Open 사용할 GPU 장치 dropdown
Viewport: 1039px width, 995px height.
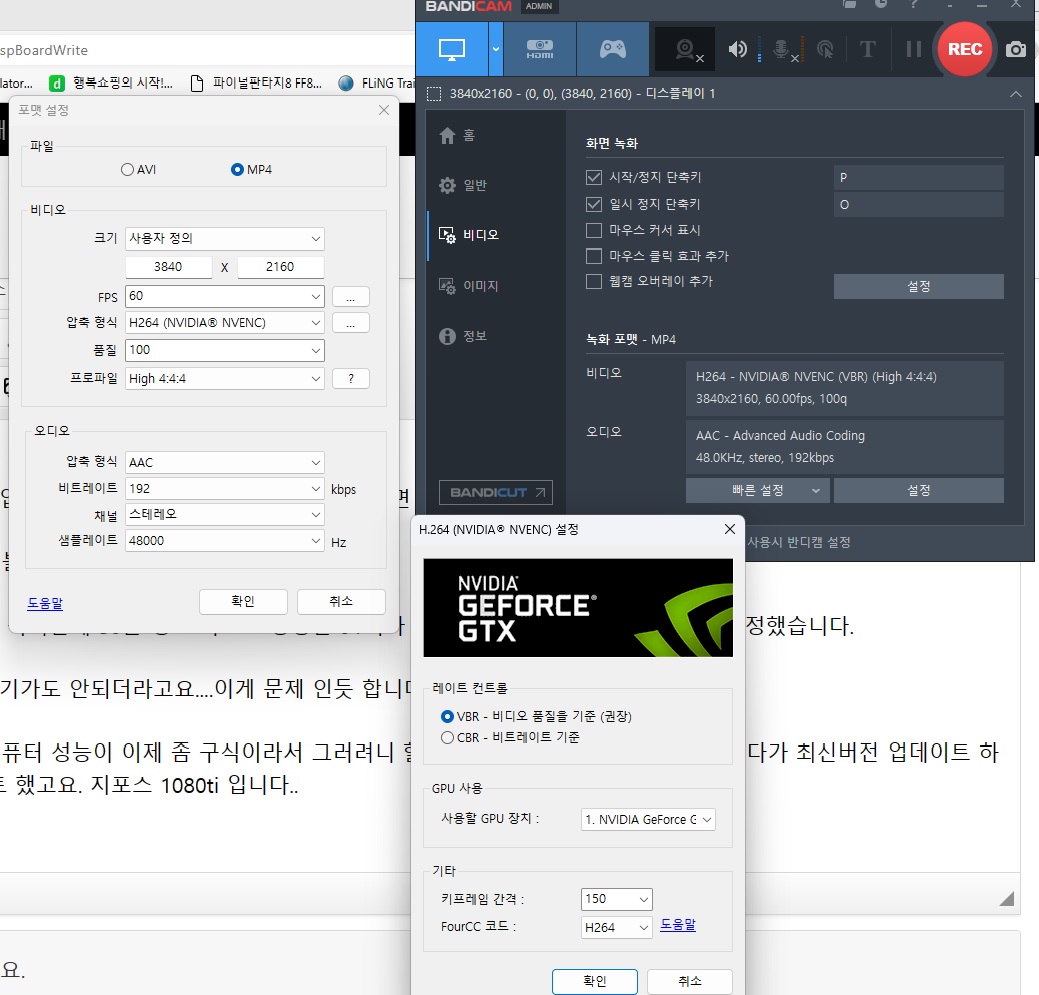(648, 819)
